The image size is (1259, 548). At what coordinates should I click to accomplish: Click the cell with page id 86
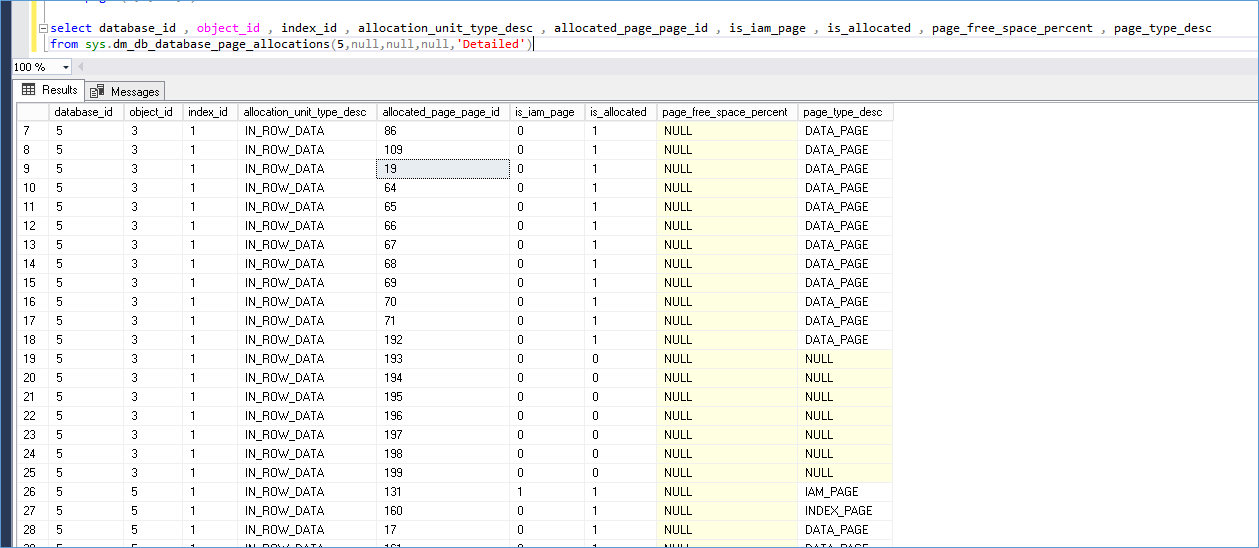[x=443, y=131]
